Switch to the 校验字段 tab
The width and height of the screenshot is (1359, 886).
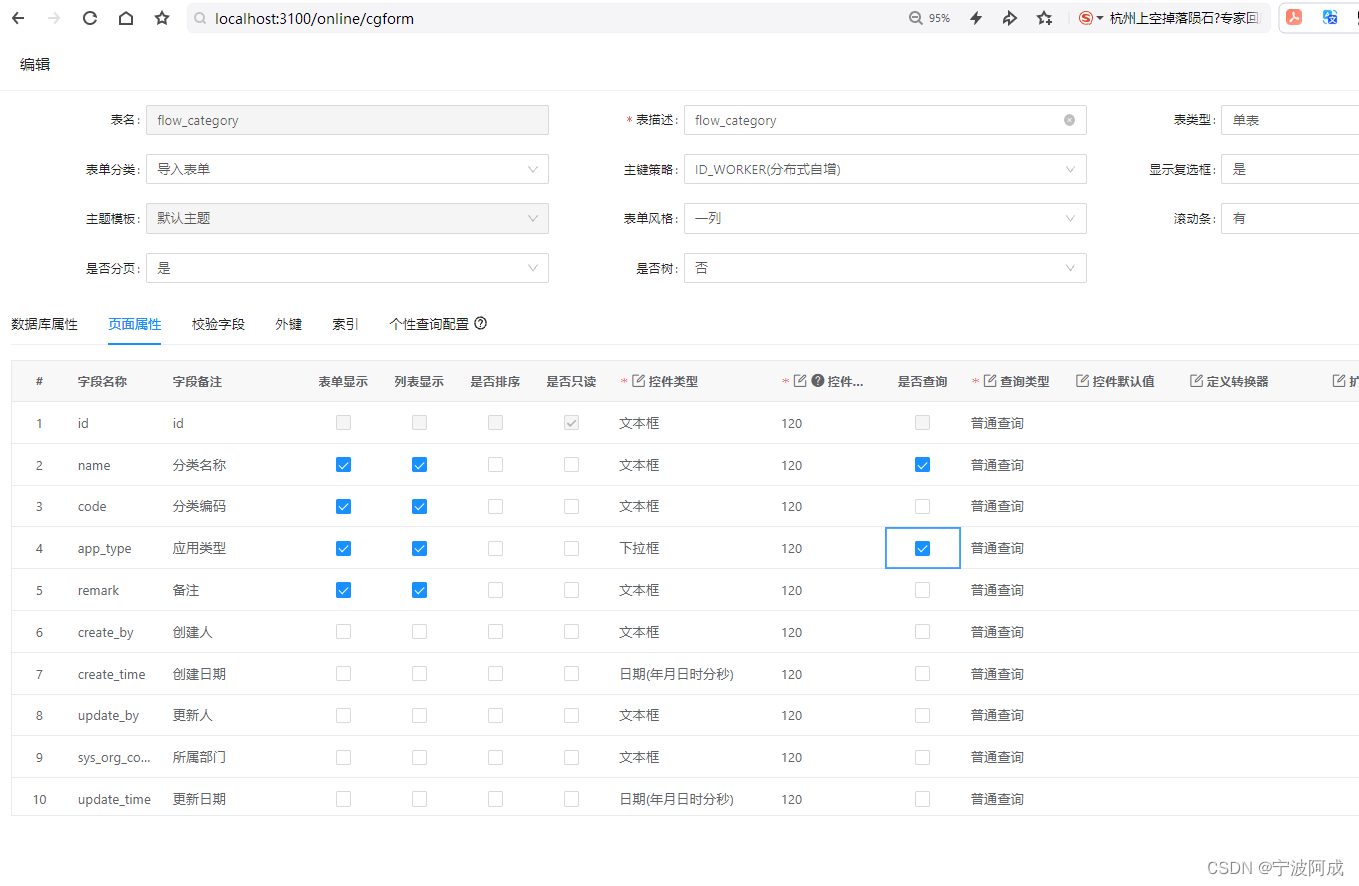[x=217, y=323]
